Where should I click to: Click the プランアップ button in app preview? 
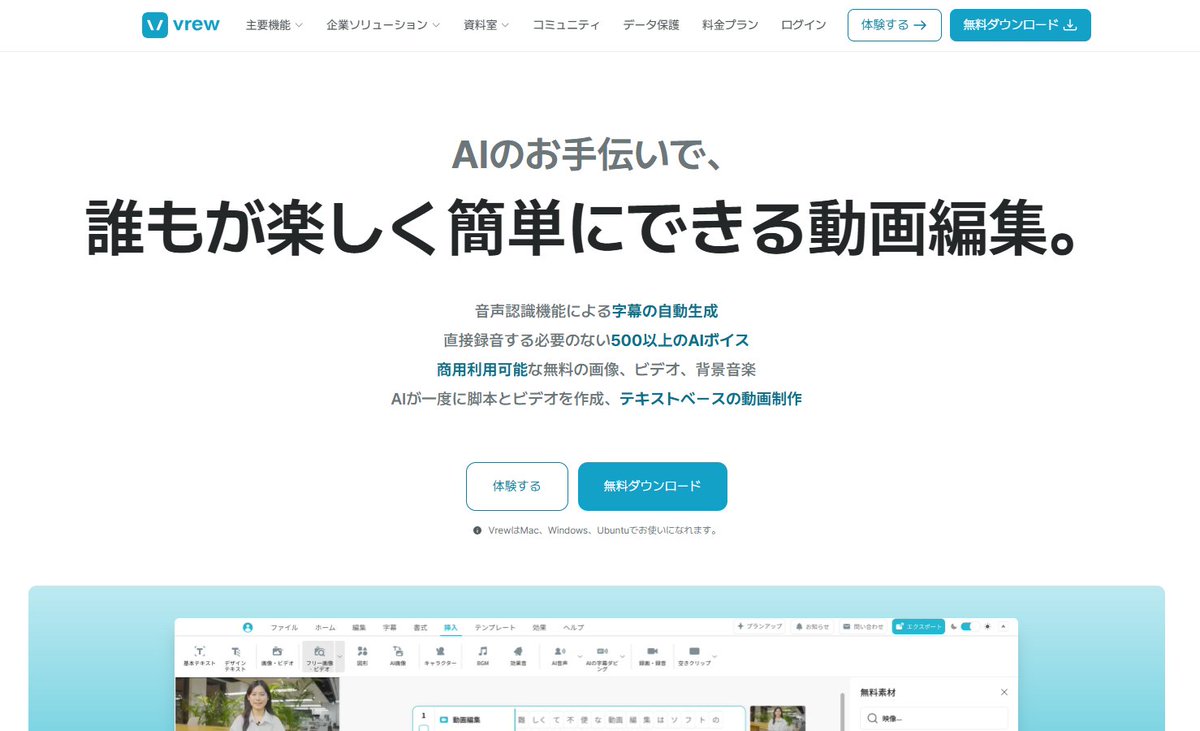point(760,626)
